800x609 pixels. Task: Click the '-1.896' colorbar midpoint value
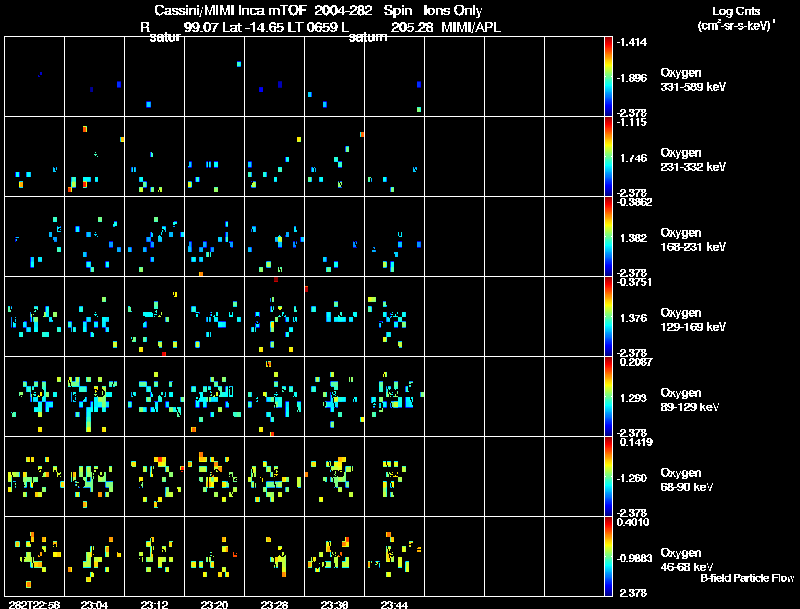[632, 78]
